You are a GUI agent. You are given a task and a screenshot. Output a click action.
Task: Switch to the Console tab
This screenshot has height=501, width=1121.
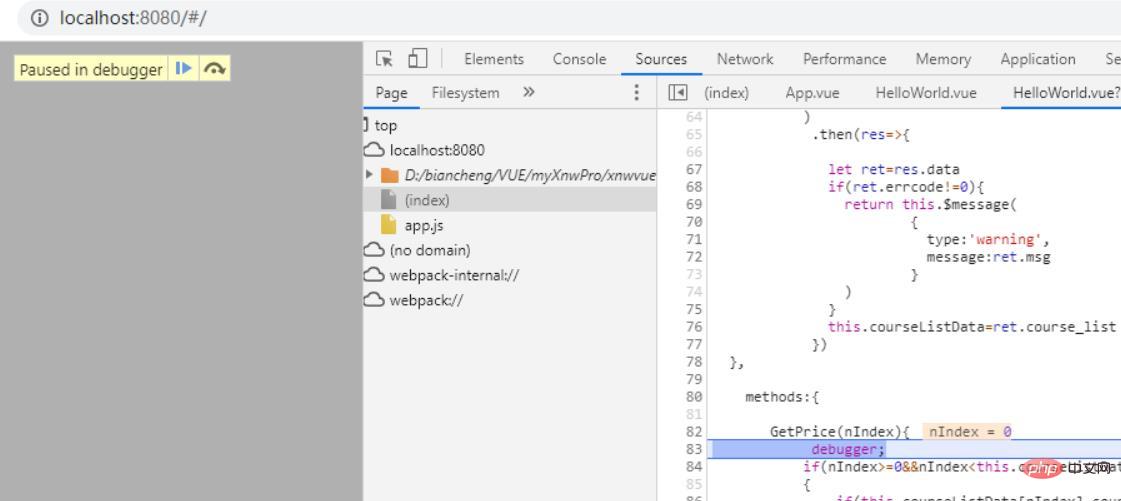[579, 60]
